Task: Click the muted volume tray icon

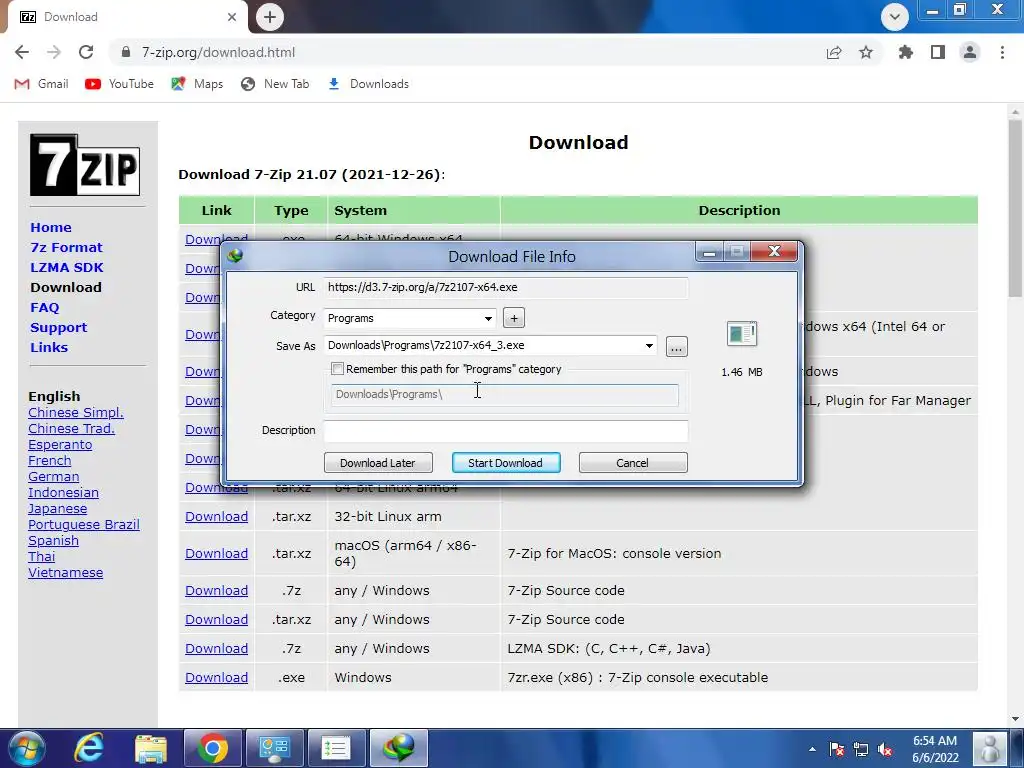Action: click(886, 749)
